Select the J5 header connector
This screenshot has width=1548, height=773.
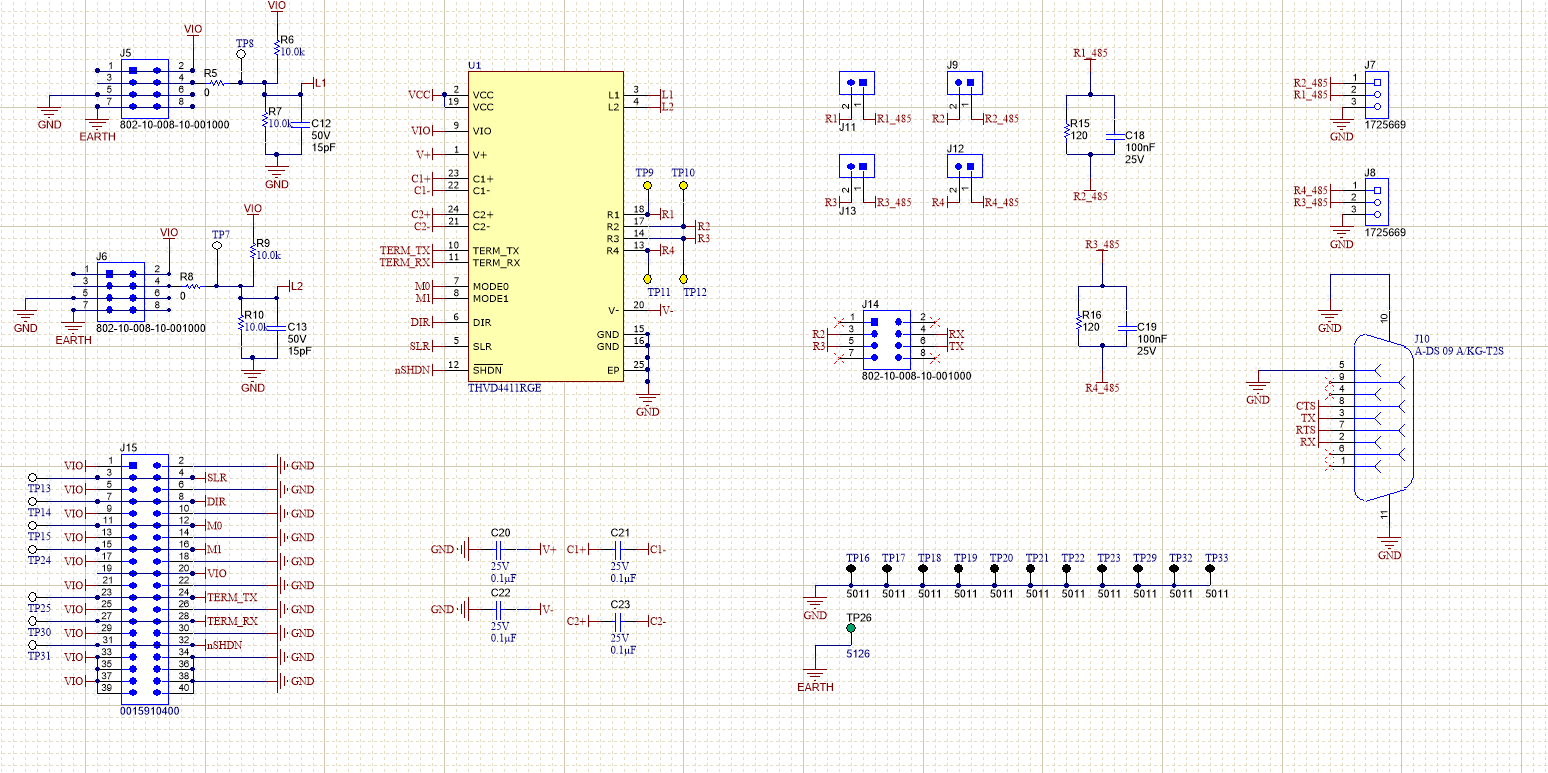point(145,85)
